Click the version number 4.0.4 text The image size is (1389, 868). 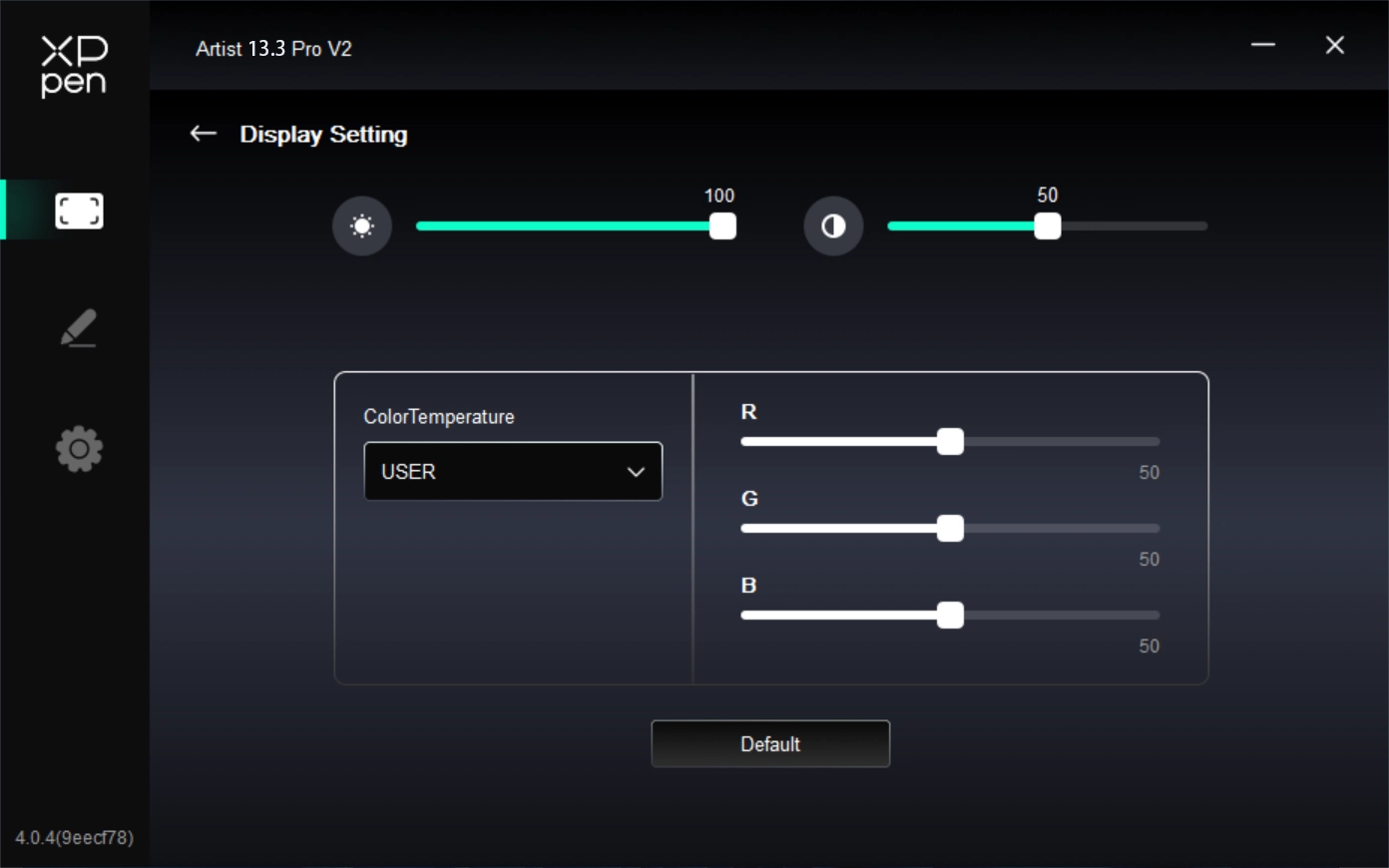click(x=74, y=837)
